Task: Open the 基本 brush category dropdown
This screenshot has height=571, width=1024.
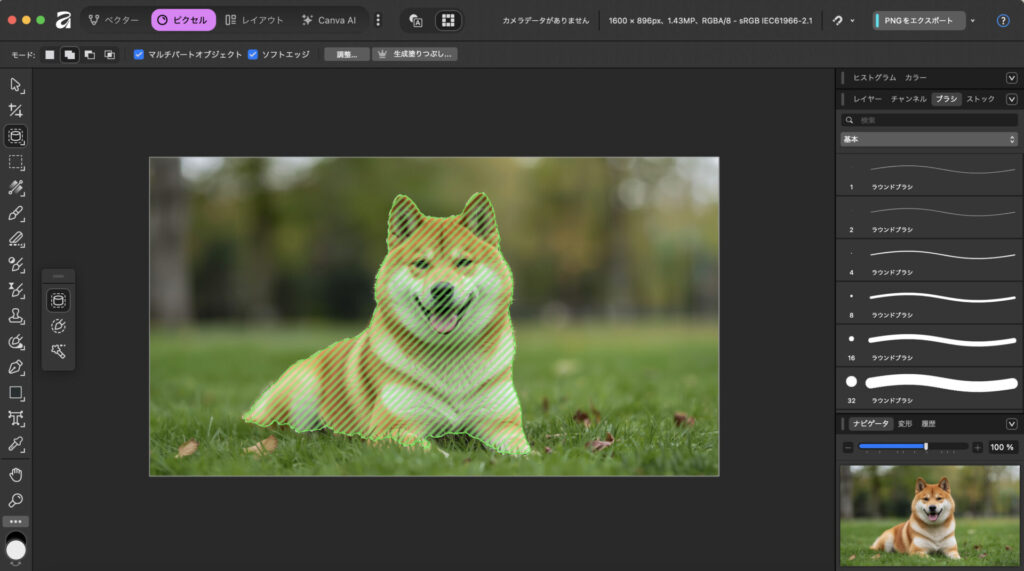Action: click(x=929, y=140)
